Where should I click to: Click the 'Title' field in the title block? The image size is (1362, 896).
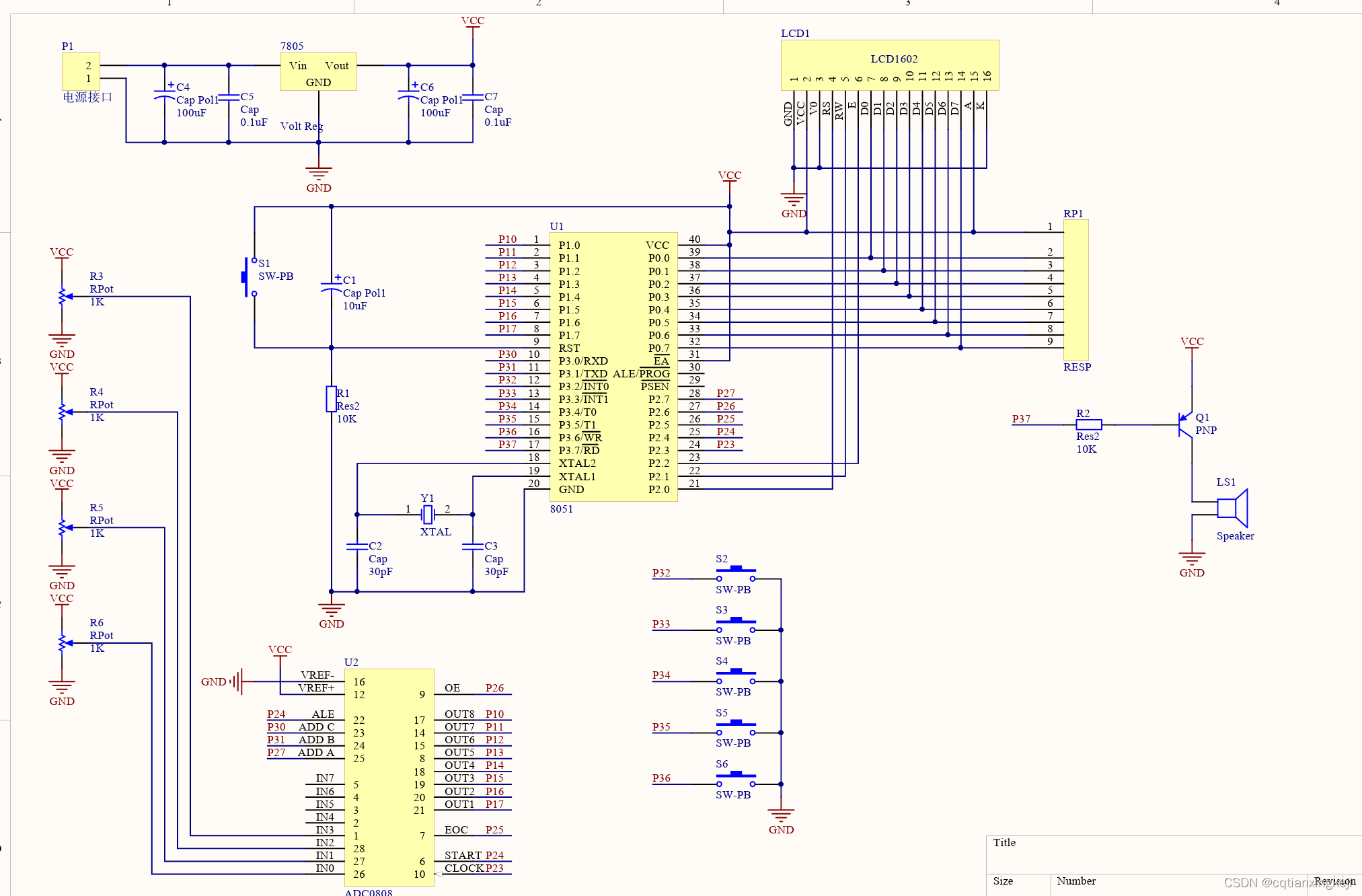pyautogui.click(x=1004, y=842)
